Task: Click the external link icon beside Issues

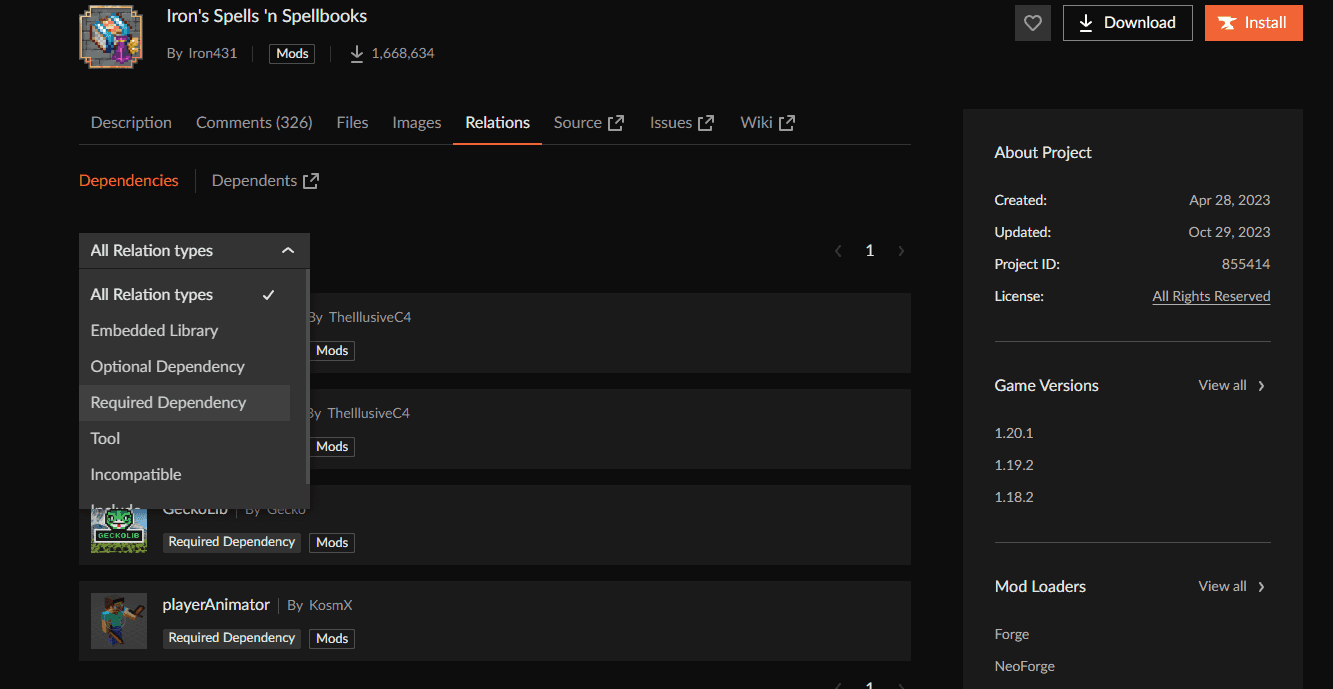Action: click(706, 123)
